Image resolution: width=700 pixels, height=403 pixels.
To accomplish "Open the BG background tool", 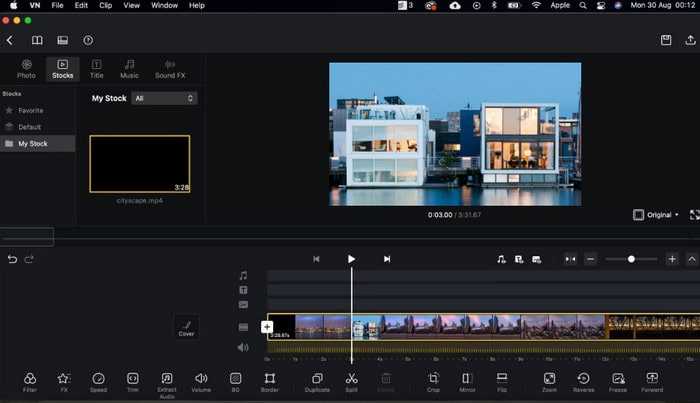I will click(235, 382).
